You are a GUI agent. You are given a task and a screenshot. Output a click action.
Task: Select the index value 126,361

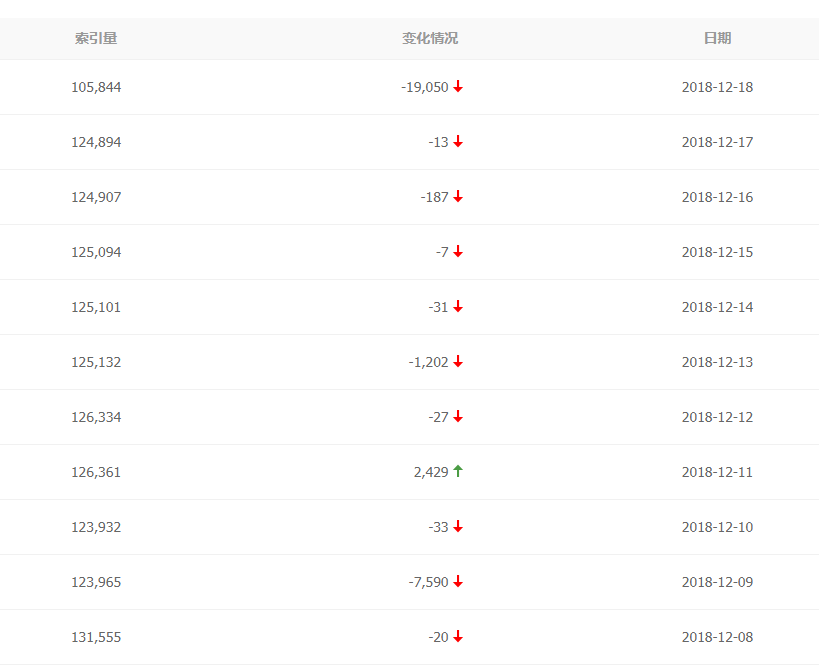click(x=96, y=472)
